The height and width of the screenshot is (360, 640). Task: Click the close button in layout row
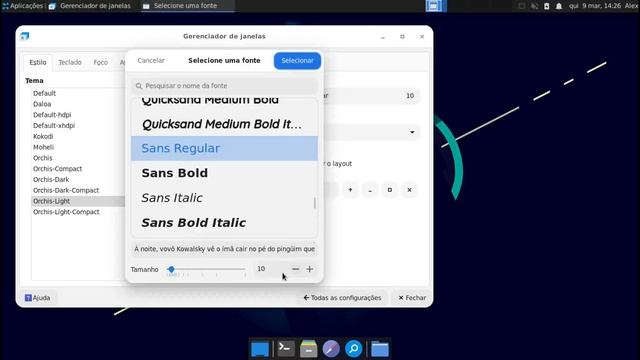click(x=409, y=190)
